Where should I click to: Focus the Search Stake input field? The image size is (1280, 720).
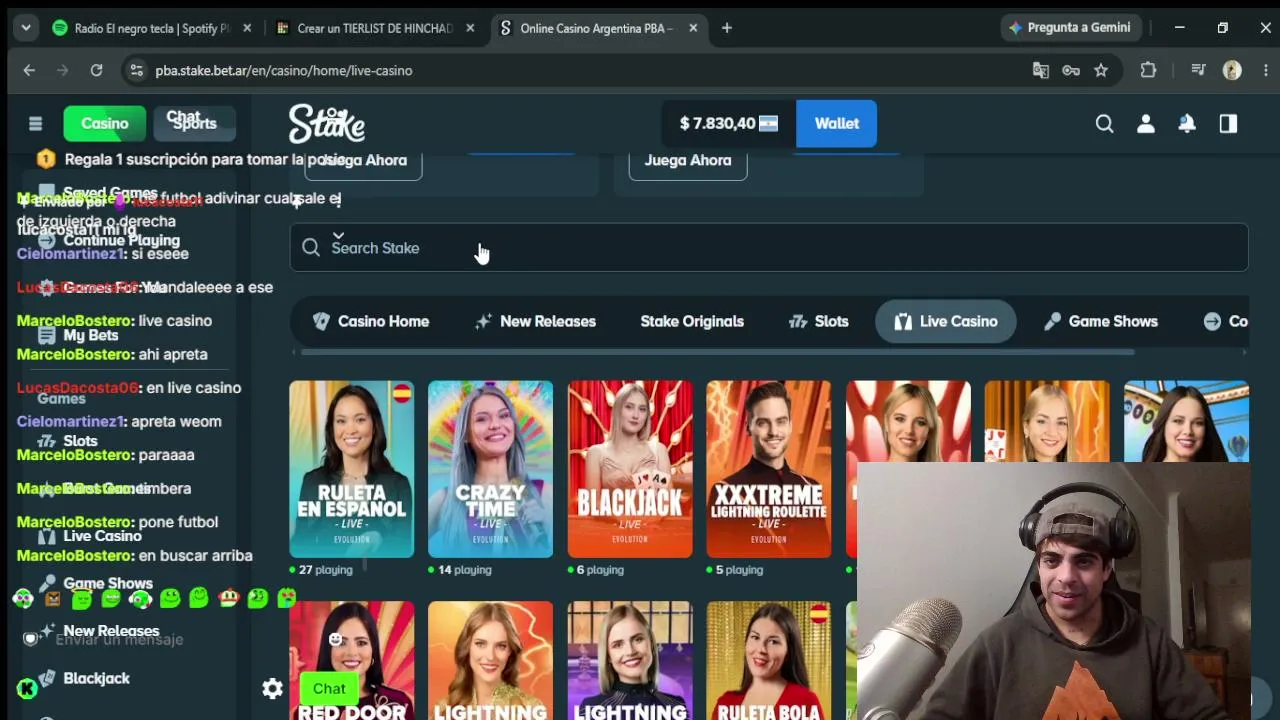pyautogui.click(x=769, y=248)
